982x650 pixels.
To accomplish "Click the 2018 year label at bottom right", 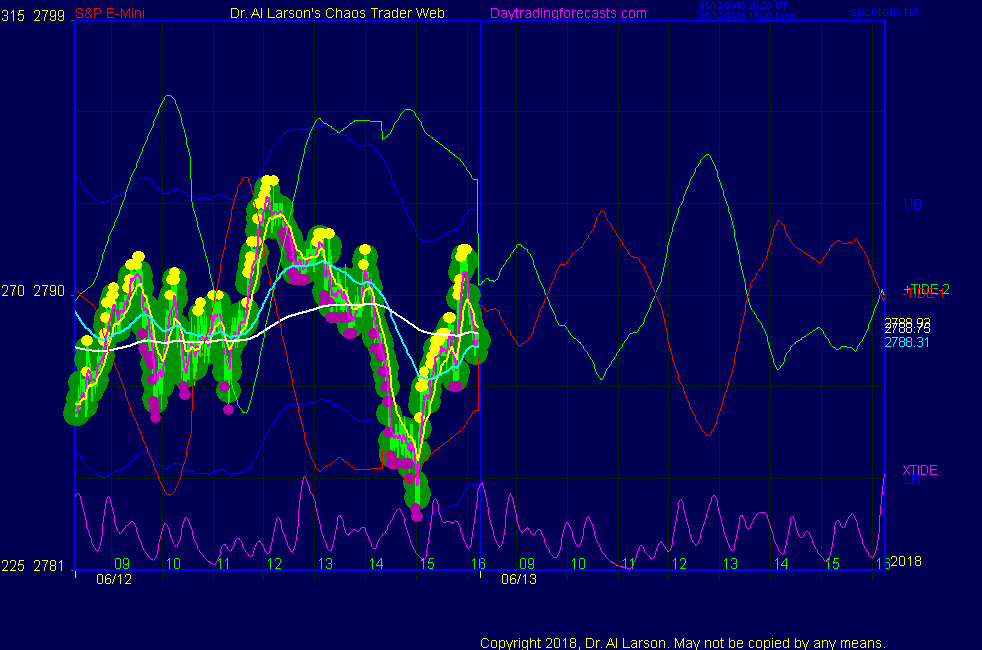I will pos(905,561).
